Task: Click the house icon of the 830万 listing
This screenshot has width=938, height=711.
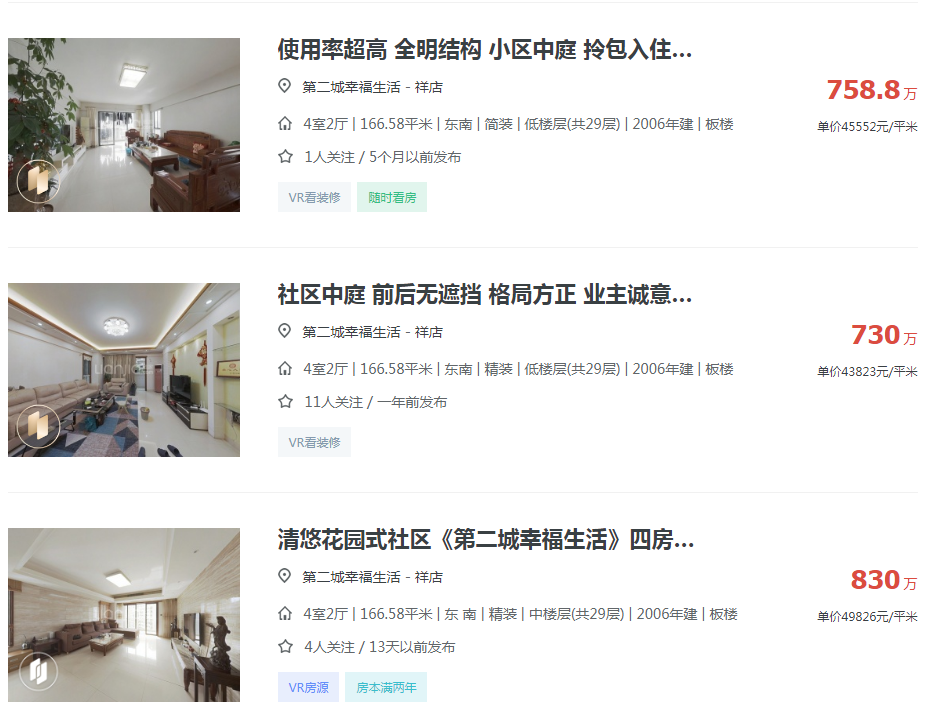Action: click(x=285, y=614)
